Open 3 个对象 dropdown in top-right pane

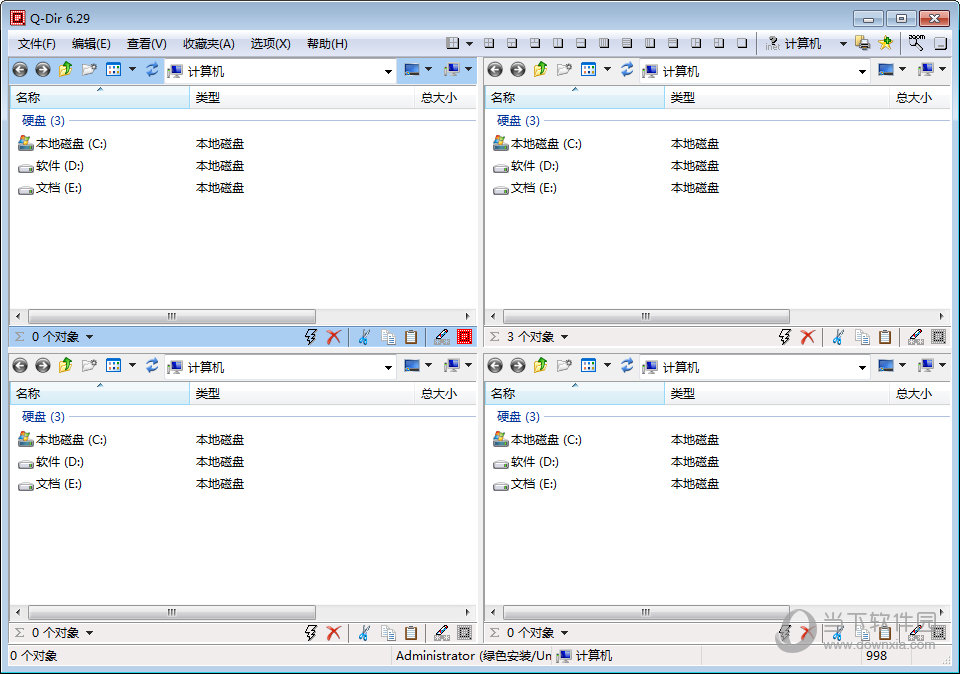click(564, 337)
